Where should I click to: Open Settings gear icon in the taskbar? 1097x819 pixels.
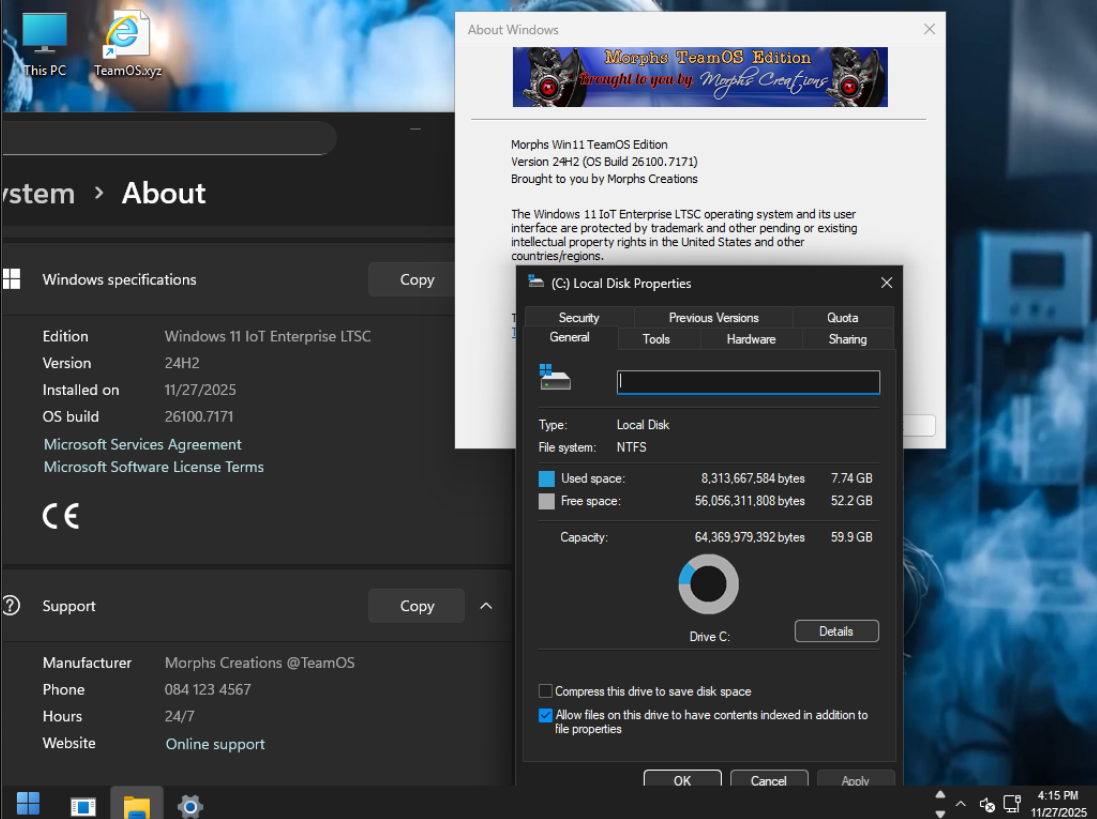coord(190,804)
